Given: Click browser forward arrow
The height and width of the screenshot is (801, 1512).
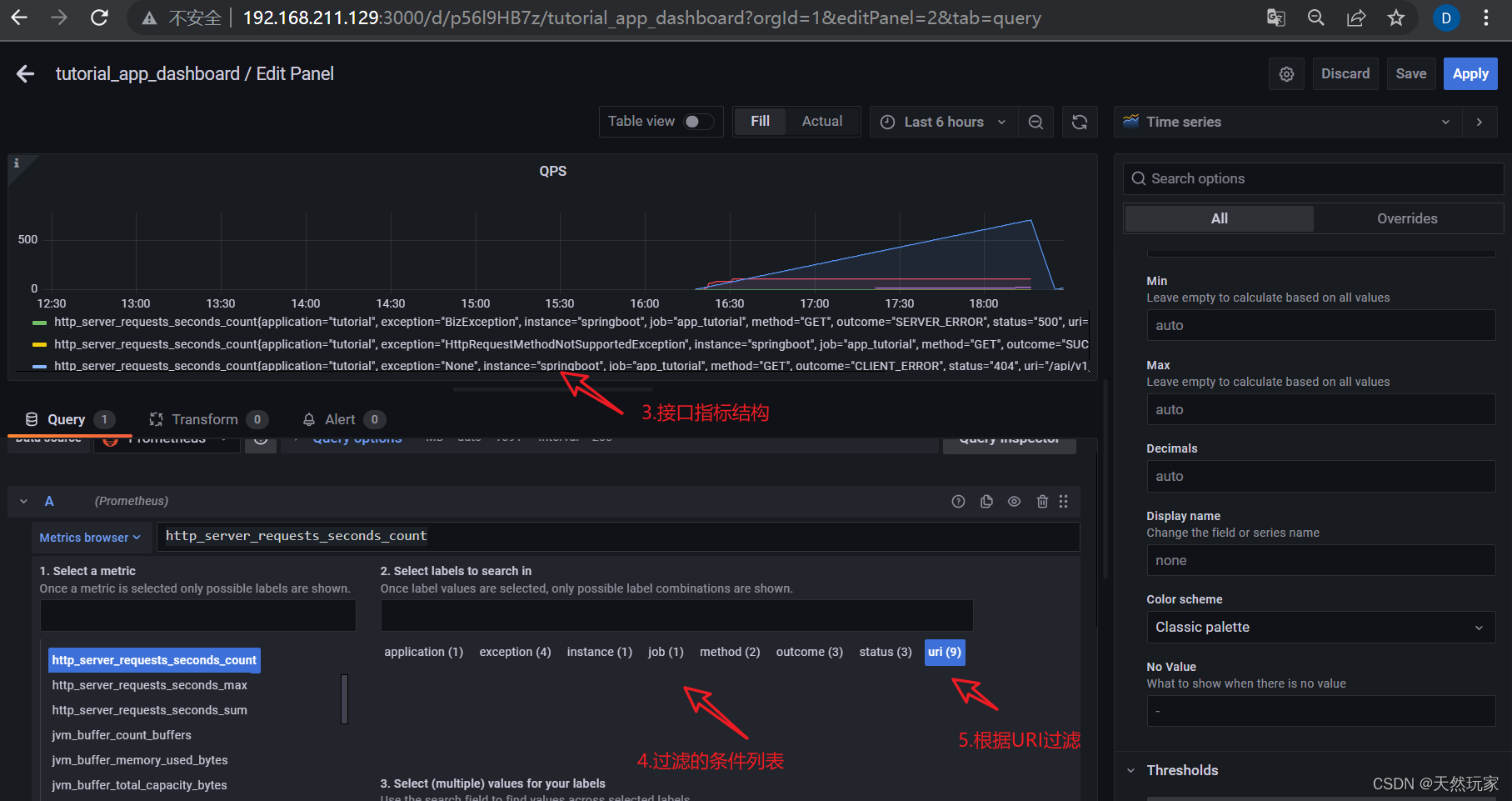Looking at the screenshot, I should [59, 18].
